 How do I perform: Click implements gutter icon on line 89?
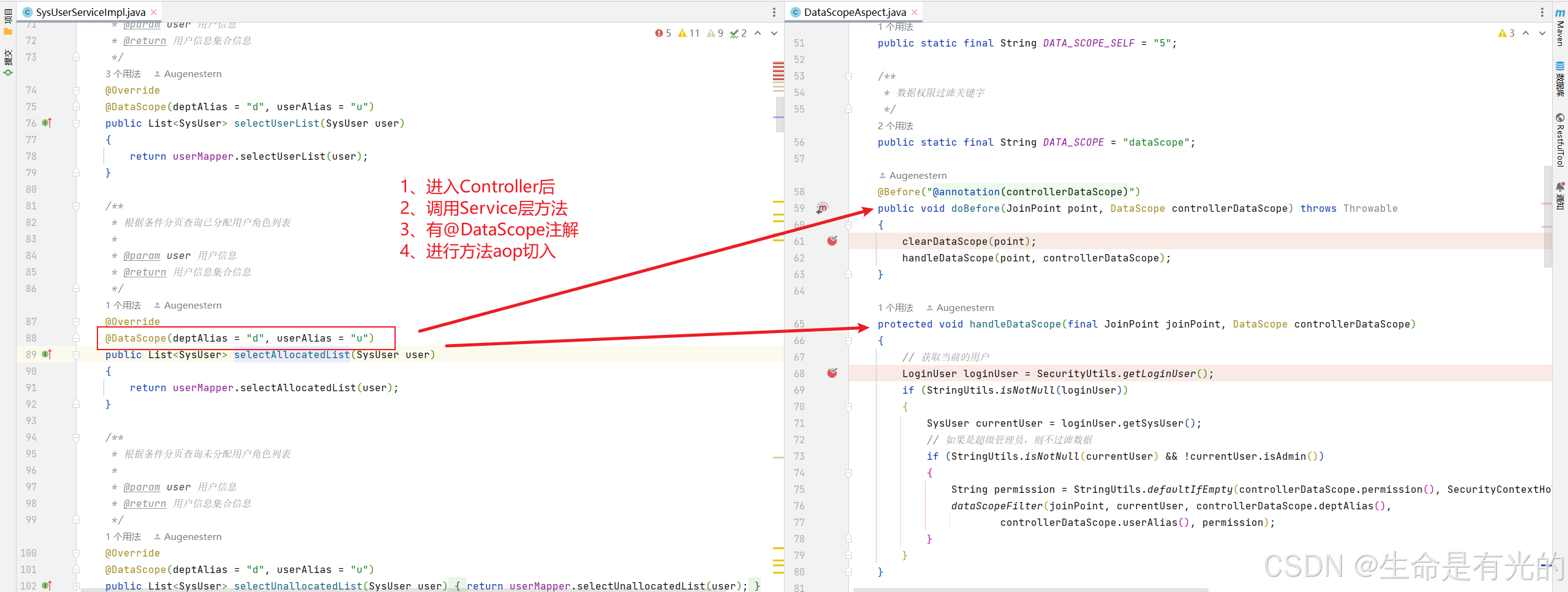47,354
